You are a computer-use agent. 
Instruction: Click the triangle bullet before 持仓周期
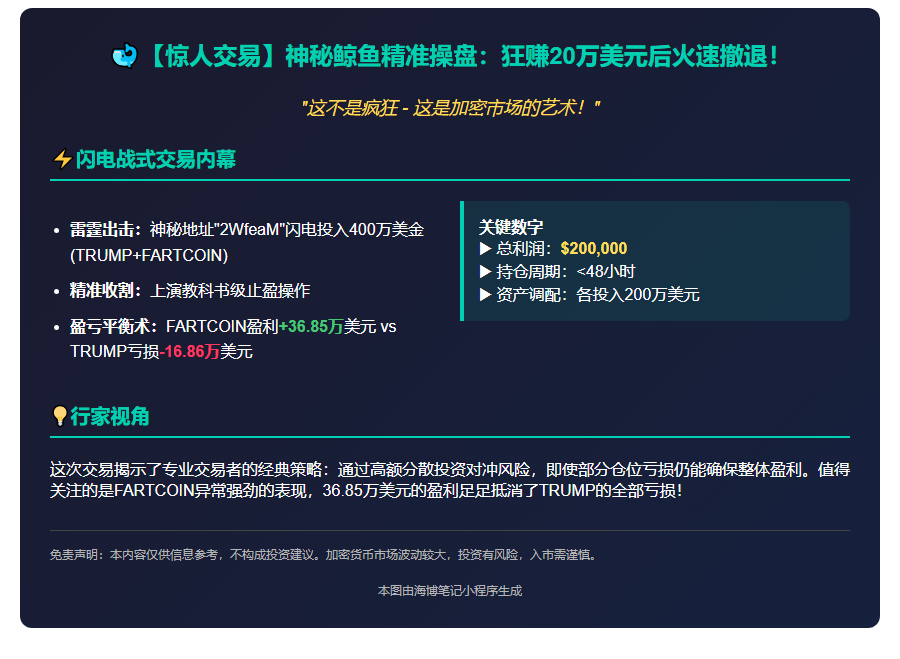click(x=486, y=272)
